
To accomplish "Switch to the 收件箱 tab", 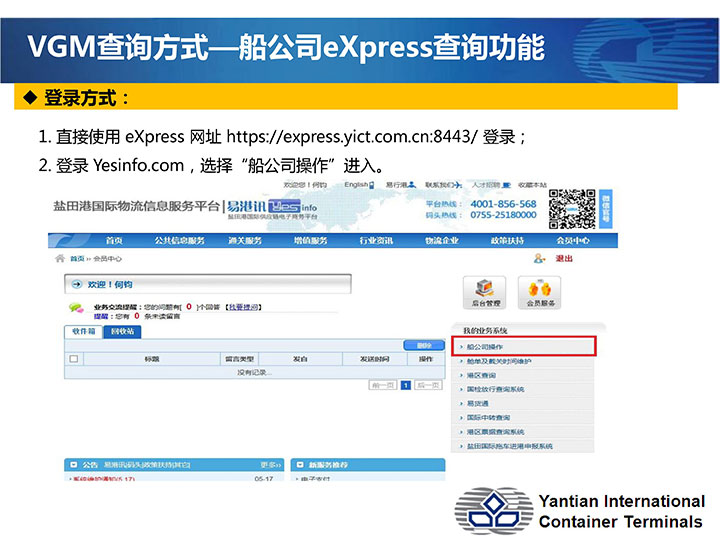I will [84, 331].
